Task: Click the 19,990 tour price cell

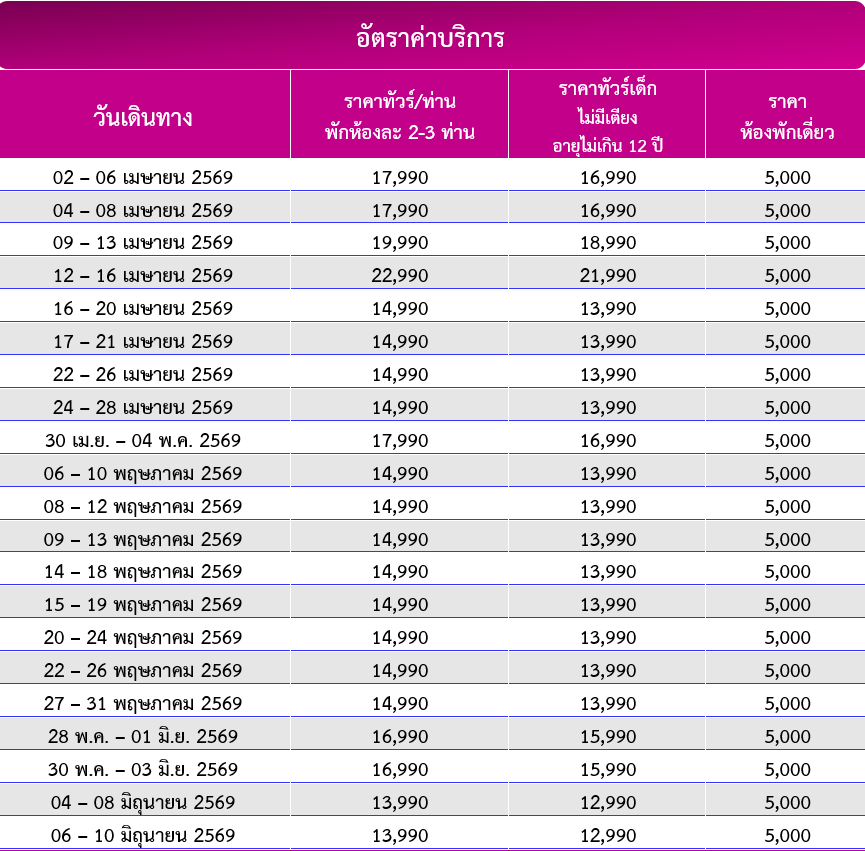Action: 400,243
